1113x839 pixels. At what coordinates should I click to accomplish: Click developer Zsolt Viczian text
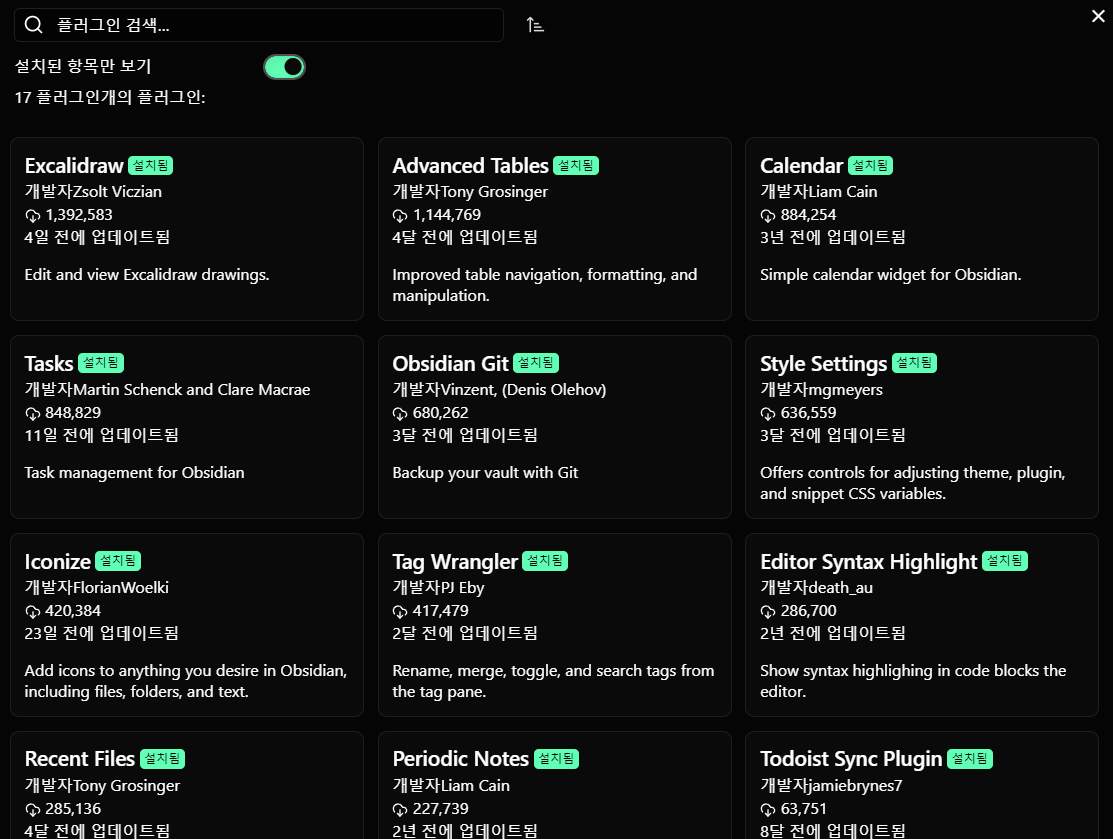tap(93, 192)
